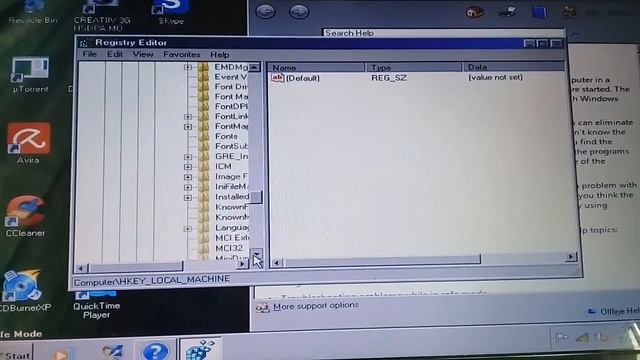Click the Search Help input field
Screen dimensions: 640x360
(444, 33)
